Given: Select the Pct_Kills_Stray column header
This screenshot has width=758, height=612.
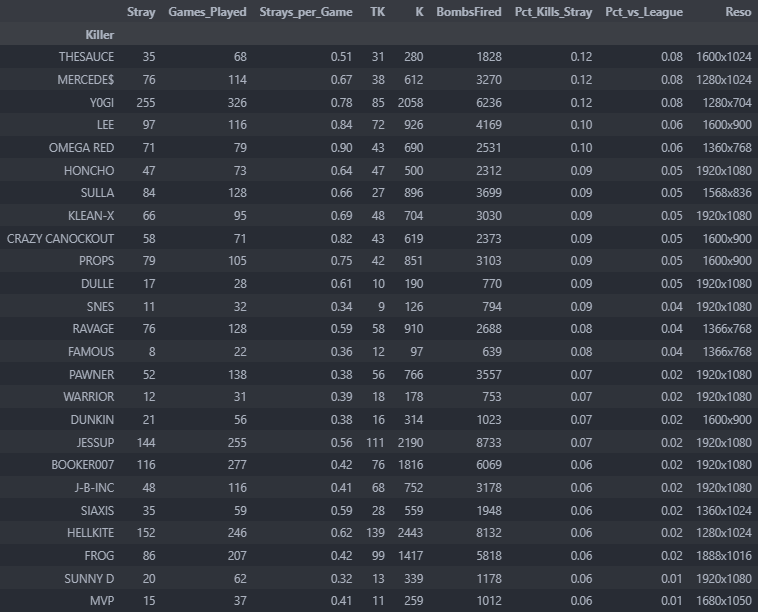Looking at the screenshot, I should (x=552, y=12).
